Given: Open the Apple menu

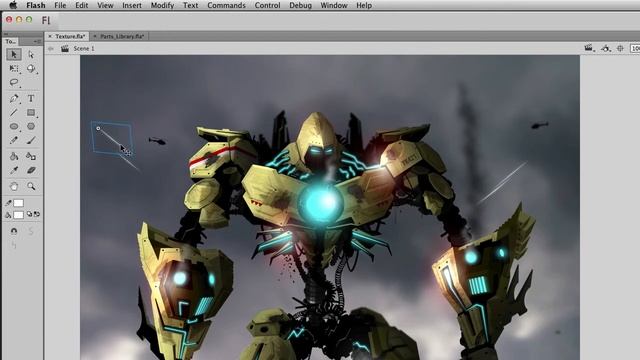Looking at the screenshot, I should point(13,5).
